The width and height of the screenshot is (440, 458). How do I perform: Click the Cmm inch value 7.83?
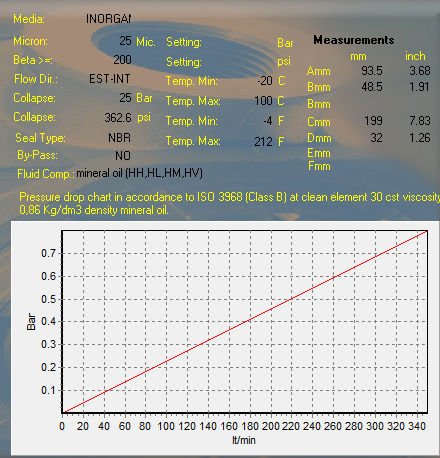pos(420,121)
